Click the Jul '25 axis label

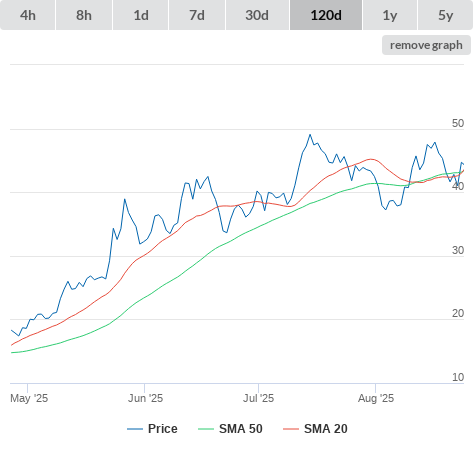[x=258, y=398]
